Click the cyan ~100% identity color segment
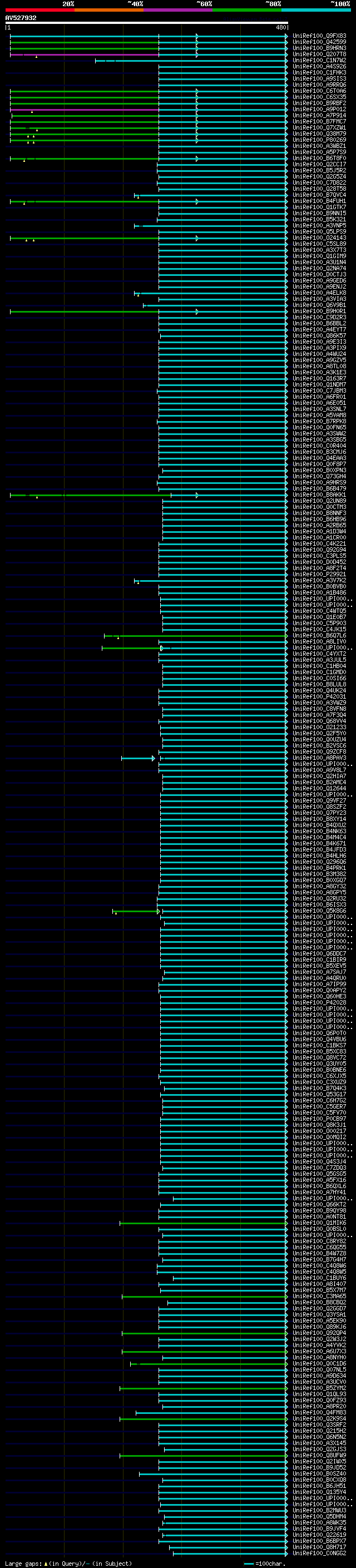Image resolution: width=356 pixels, height=1568 pixels. coord(317,11)
